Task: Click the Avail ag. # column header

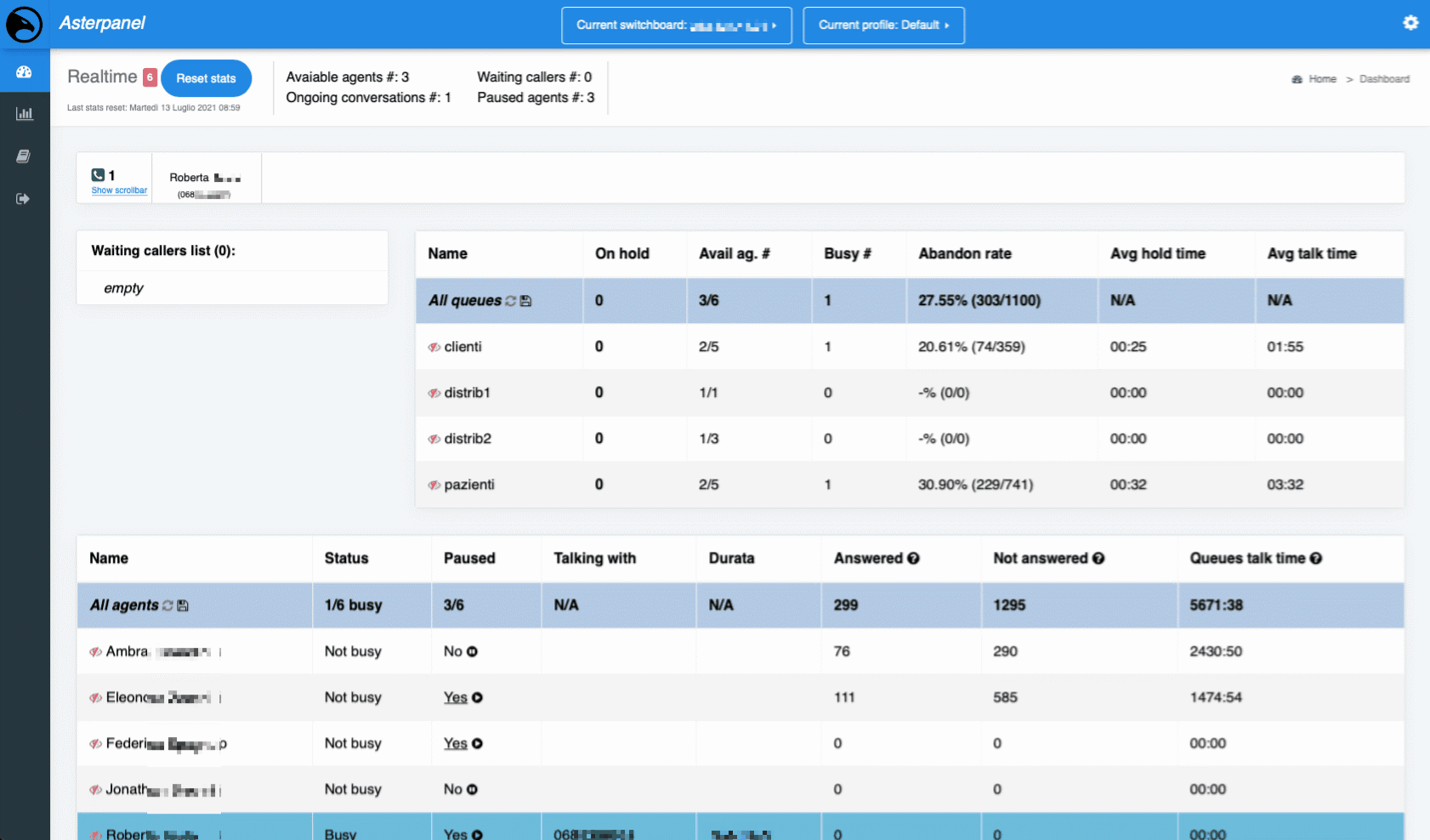Action: click(x=735, y=253)
